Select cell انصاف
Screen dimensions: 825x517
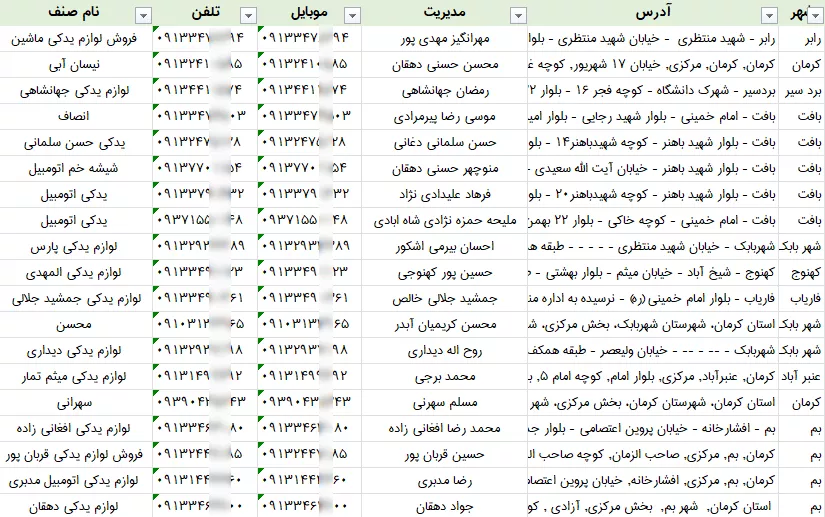coord(76,117)
